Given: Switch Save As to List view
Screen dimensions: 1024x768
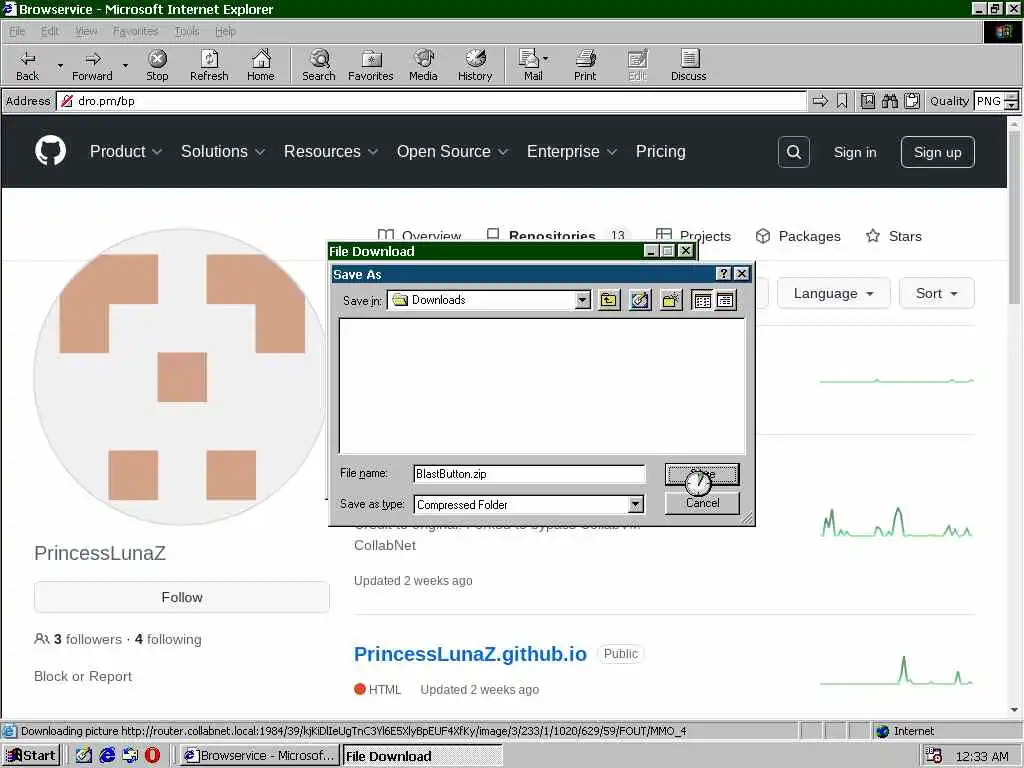Looking at the screenshot, I should pos(703,300).
